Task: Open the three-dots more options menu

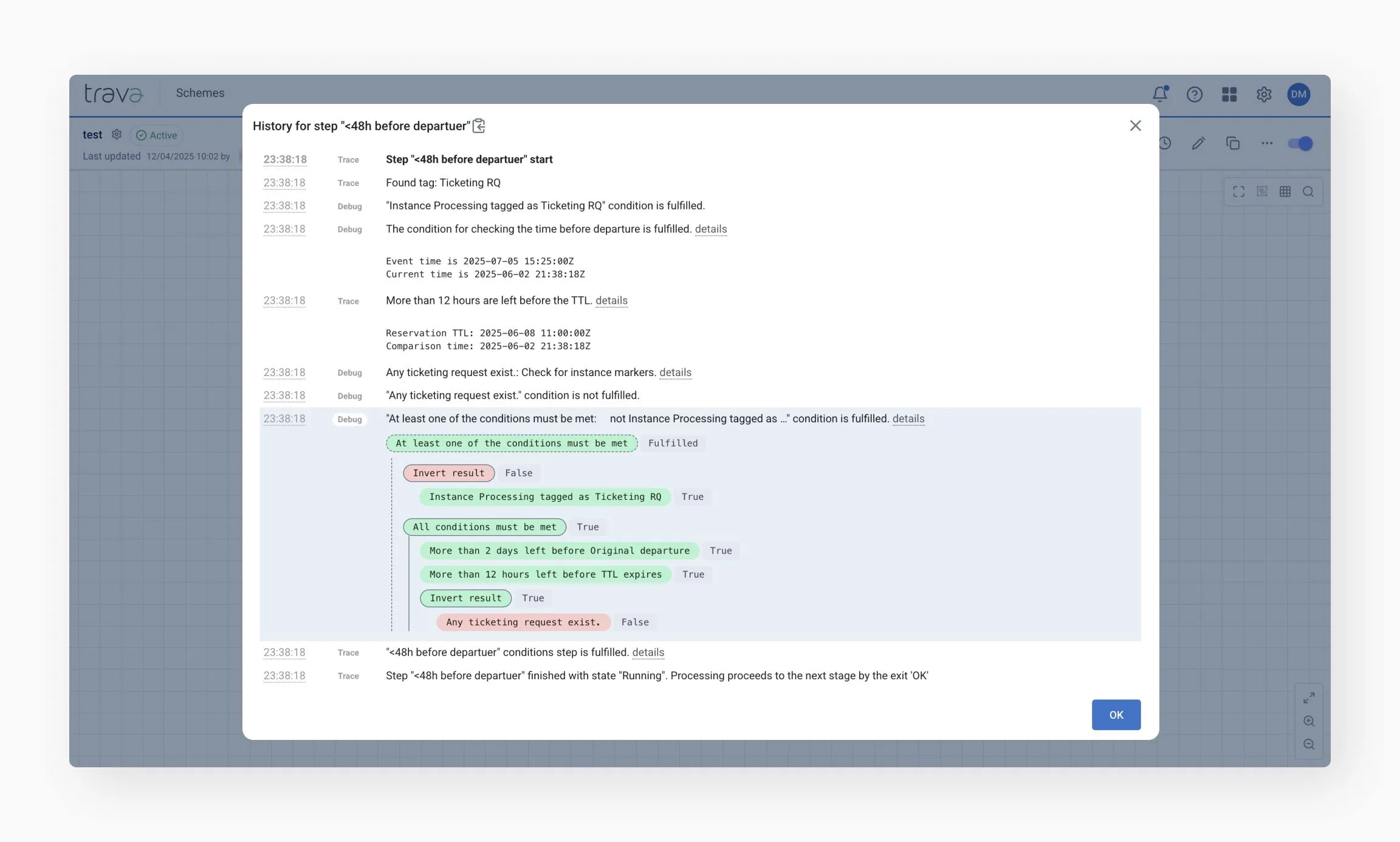Action: [1266, 143]
